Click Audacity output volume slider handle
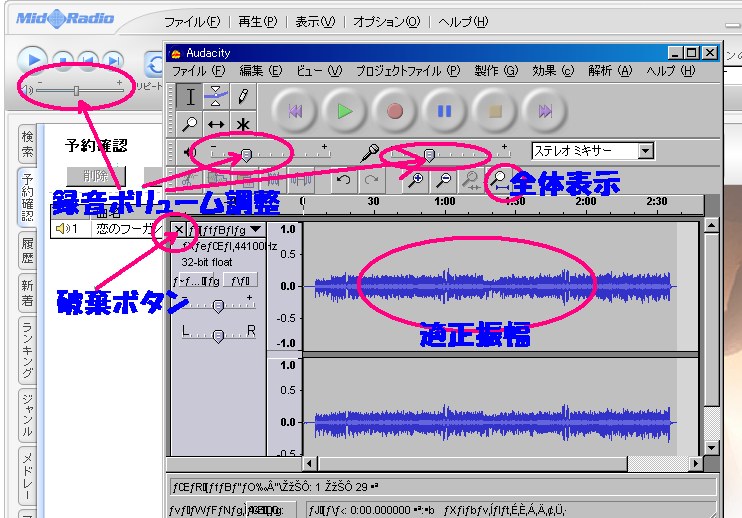 click(246, 155)
